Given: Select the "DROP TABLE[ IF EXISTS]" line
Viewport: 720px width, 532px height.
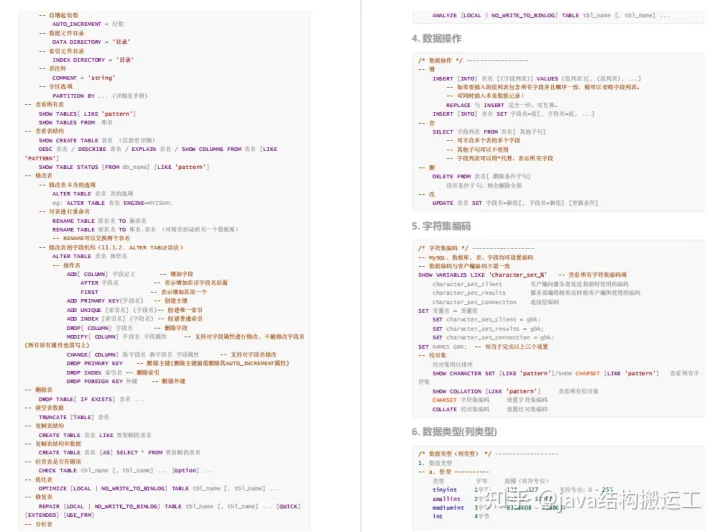Looking at the screenshot, I should point(91,399).
